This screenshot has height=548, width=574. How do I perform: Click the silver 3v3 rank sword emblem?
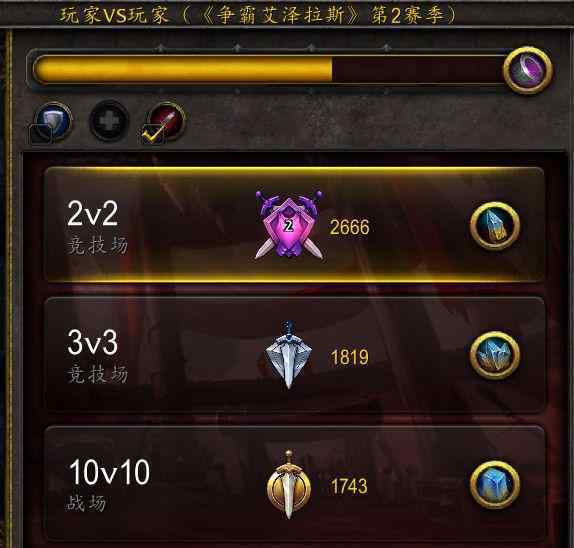click(288, 354)
